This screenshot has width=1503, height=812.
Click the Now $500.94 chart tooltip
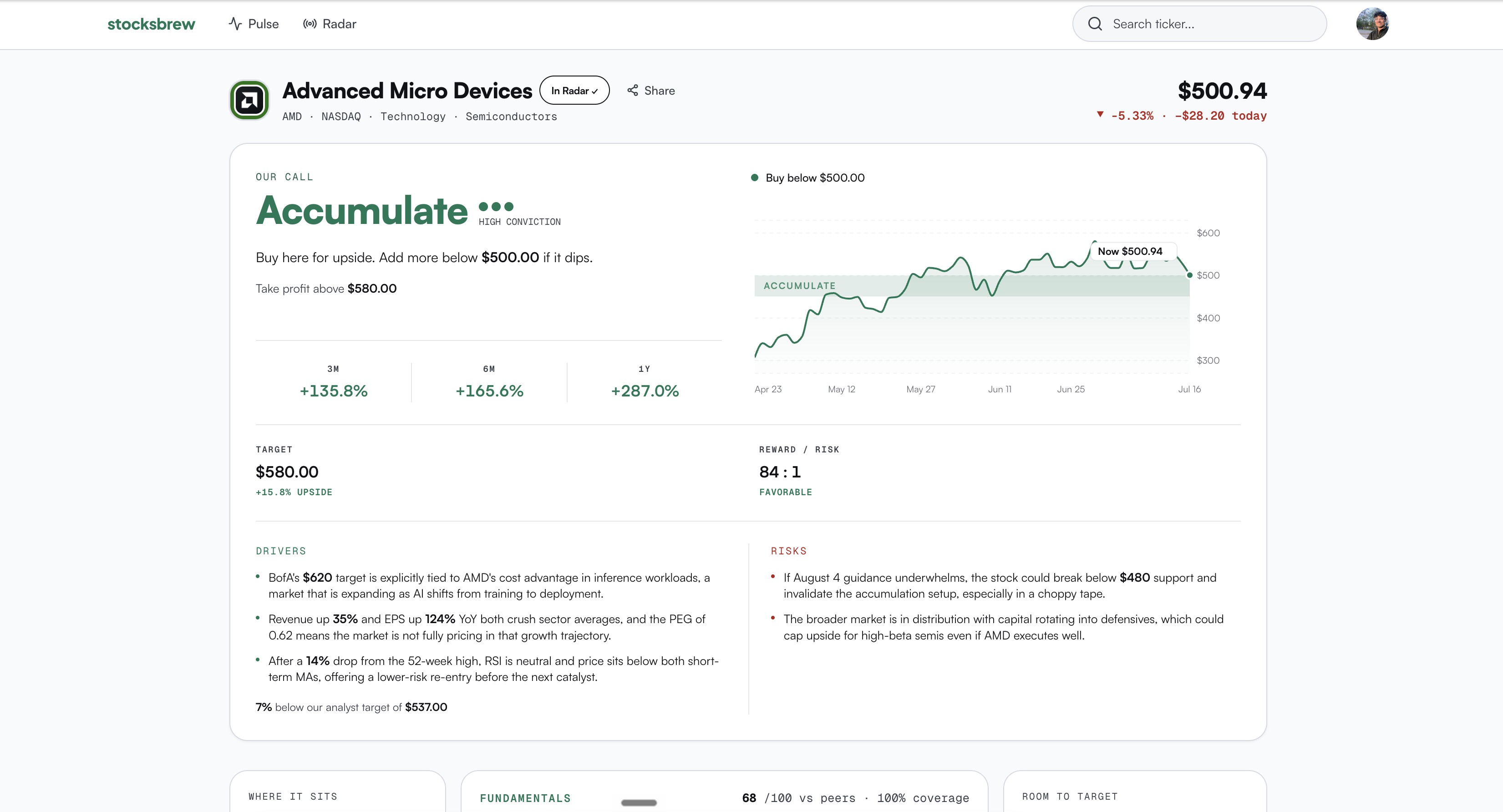tap(1130, 251)
